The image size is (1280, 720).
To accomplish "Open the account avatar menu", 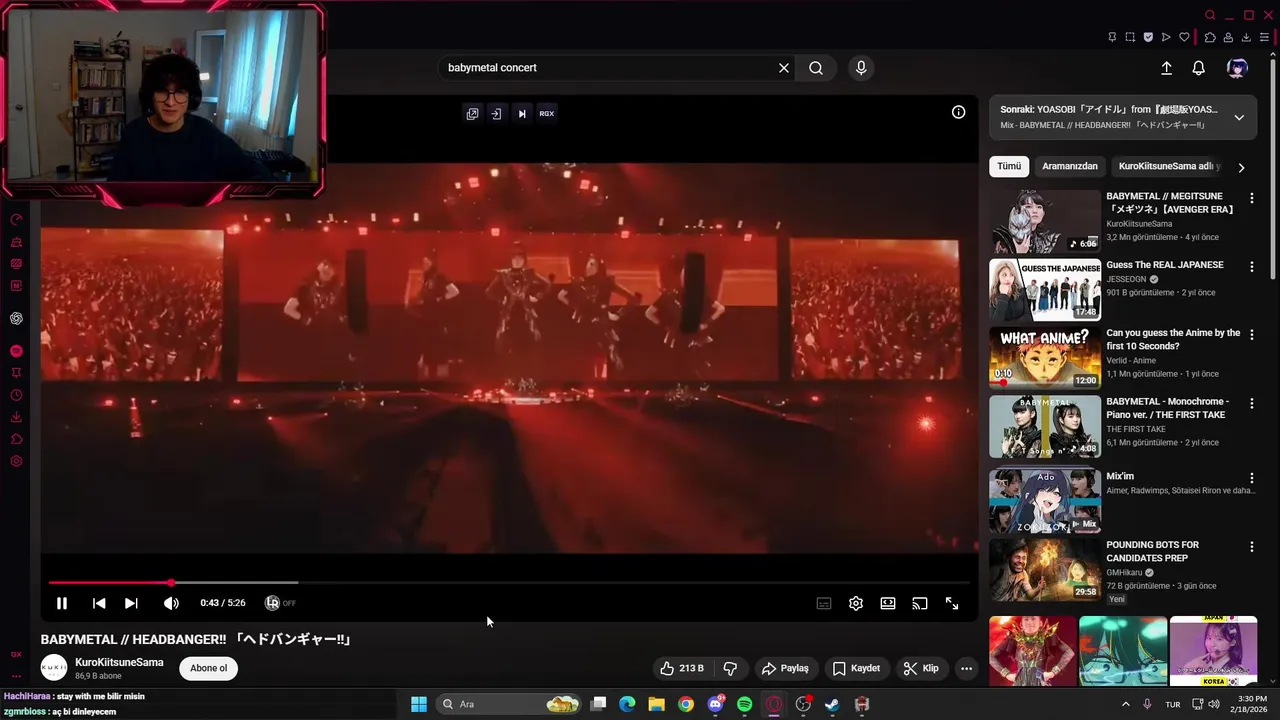I will [x=1237, y=68].
